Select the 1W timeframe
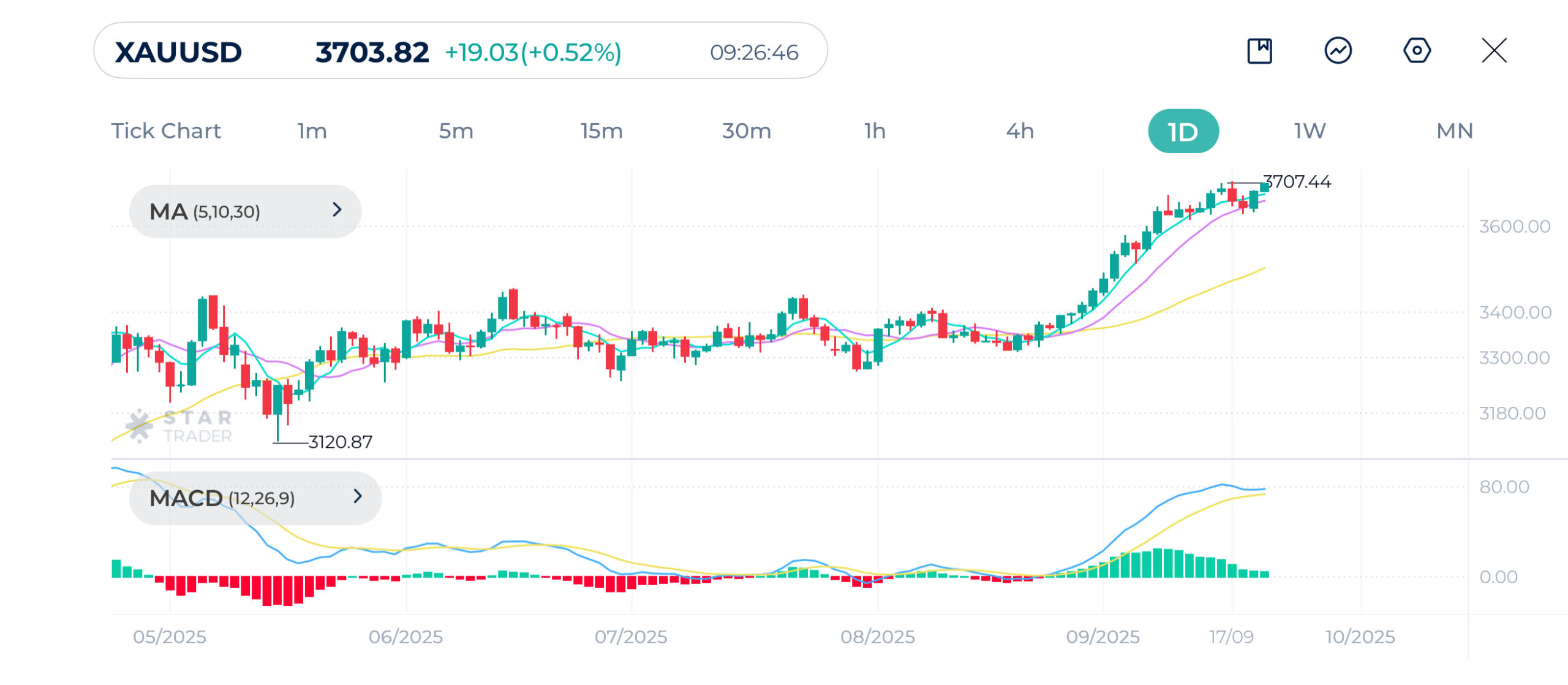This screenshot has height=685, width=1568. pos(1310,131)
